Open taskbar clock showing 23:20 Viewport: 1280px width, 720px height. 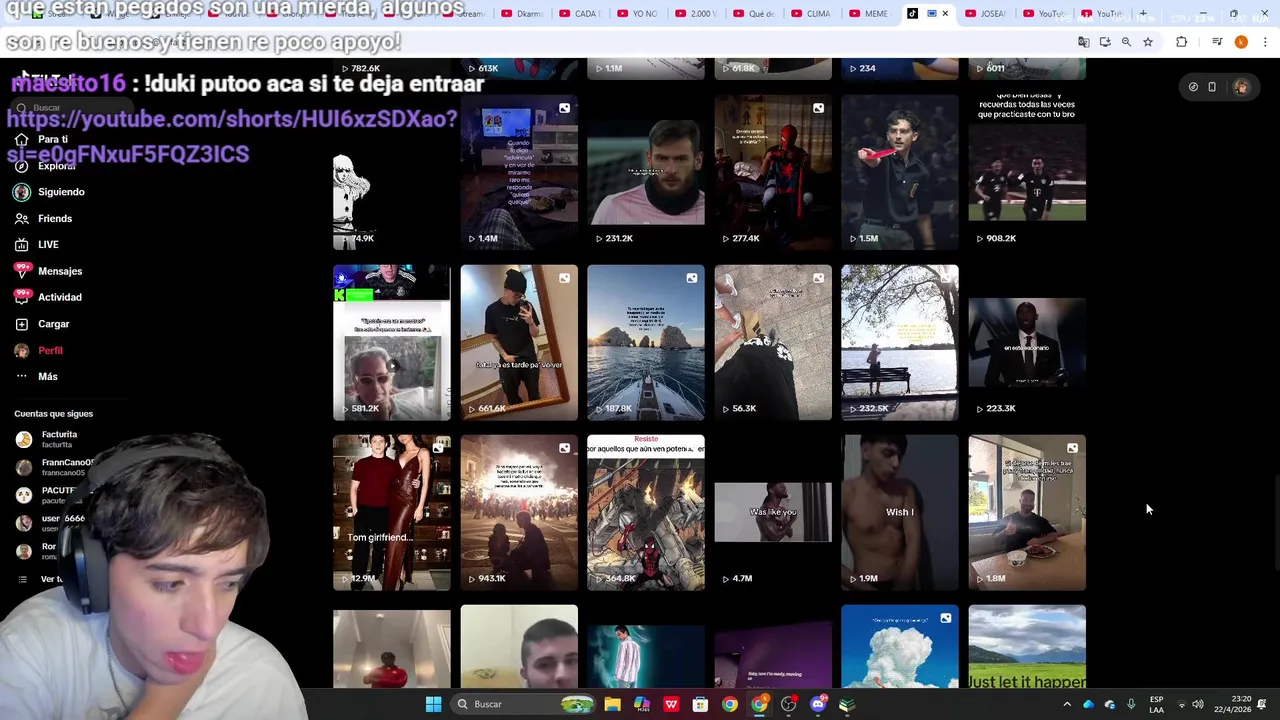[x=1232, y=704]
